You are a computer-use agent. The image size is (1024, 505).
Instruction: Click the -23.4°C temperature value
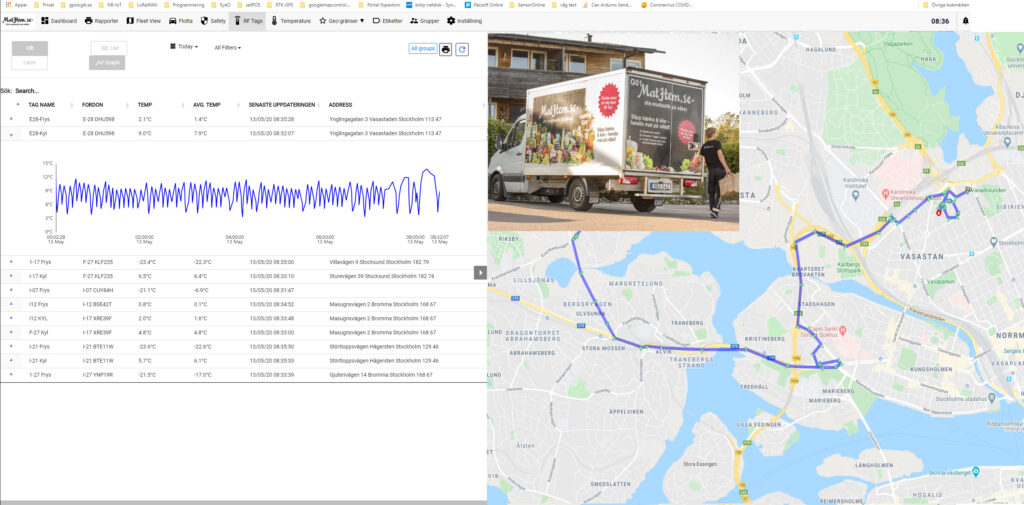coord(147,261)
